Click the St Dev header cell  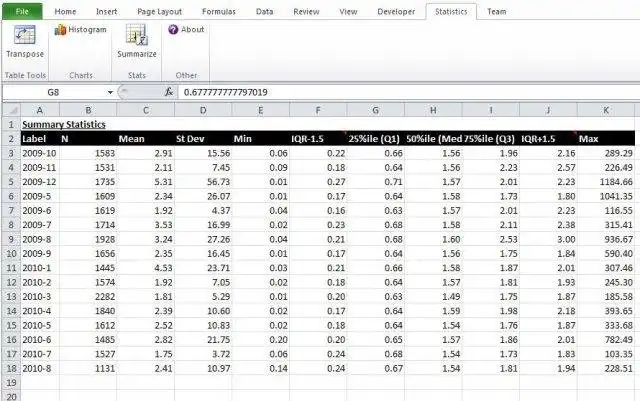click(203, 139)
